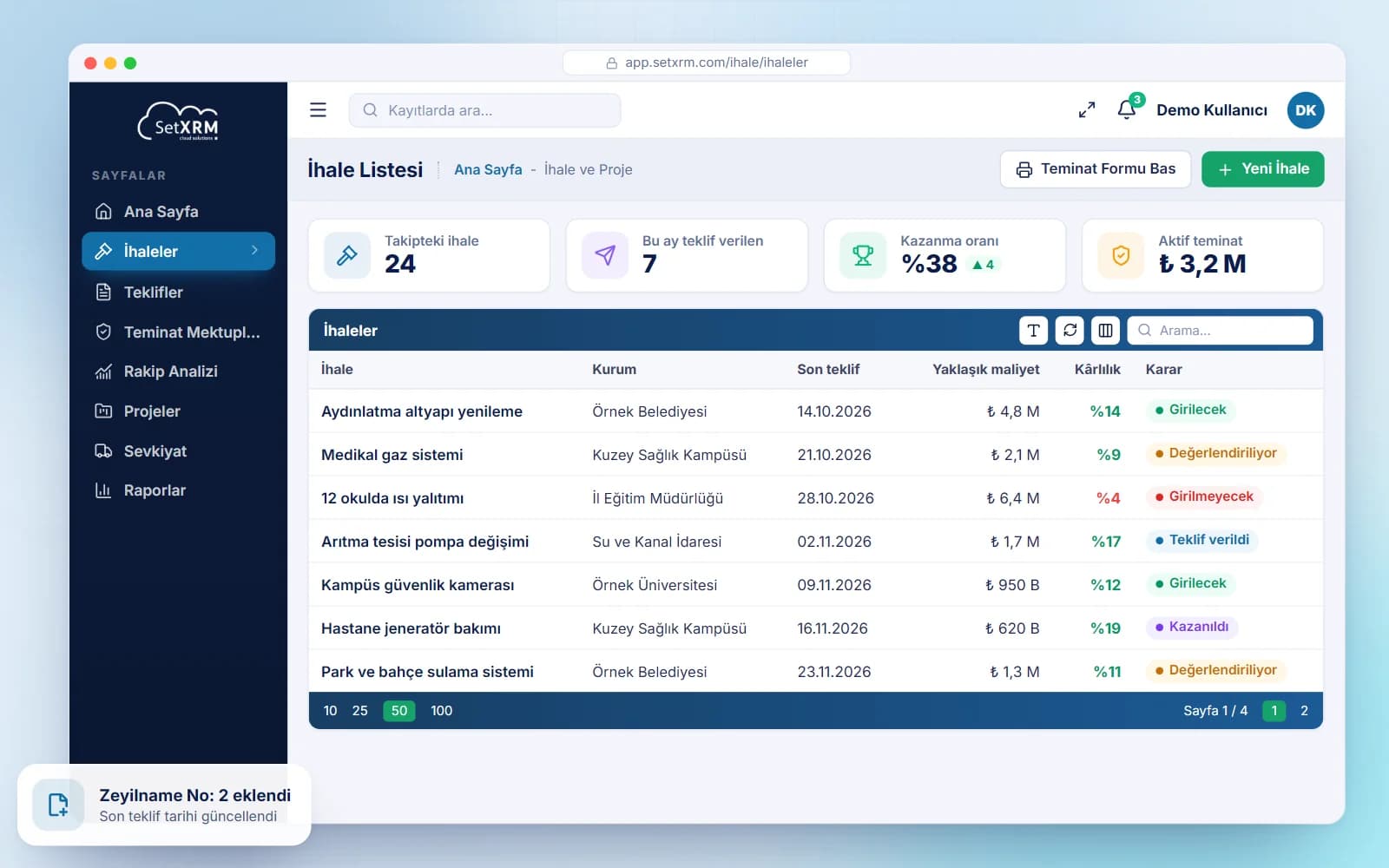
Task: Click the DK user avatar
Action: tap(1306, 110)
